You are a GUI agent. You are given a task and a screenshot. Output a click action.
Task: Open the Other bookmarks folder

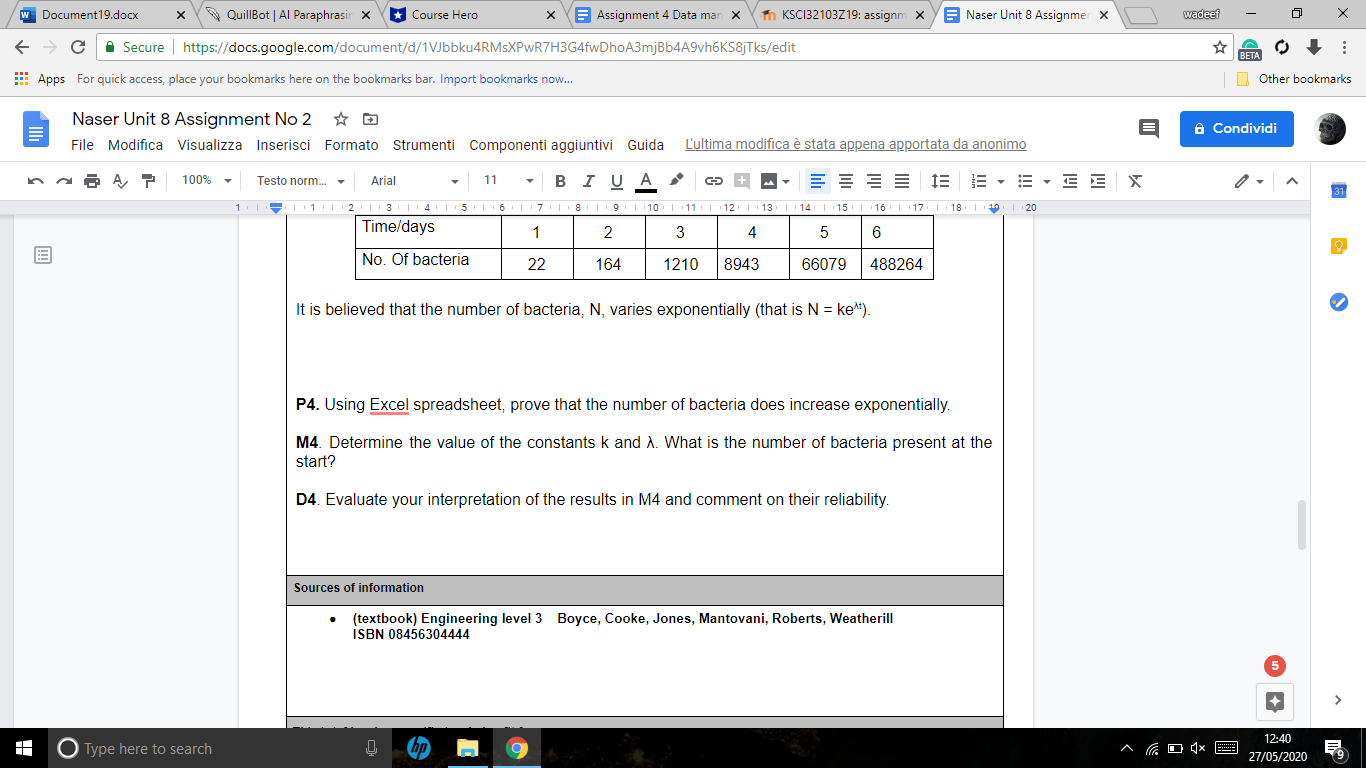1294,79
